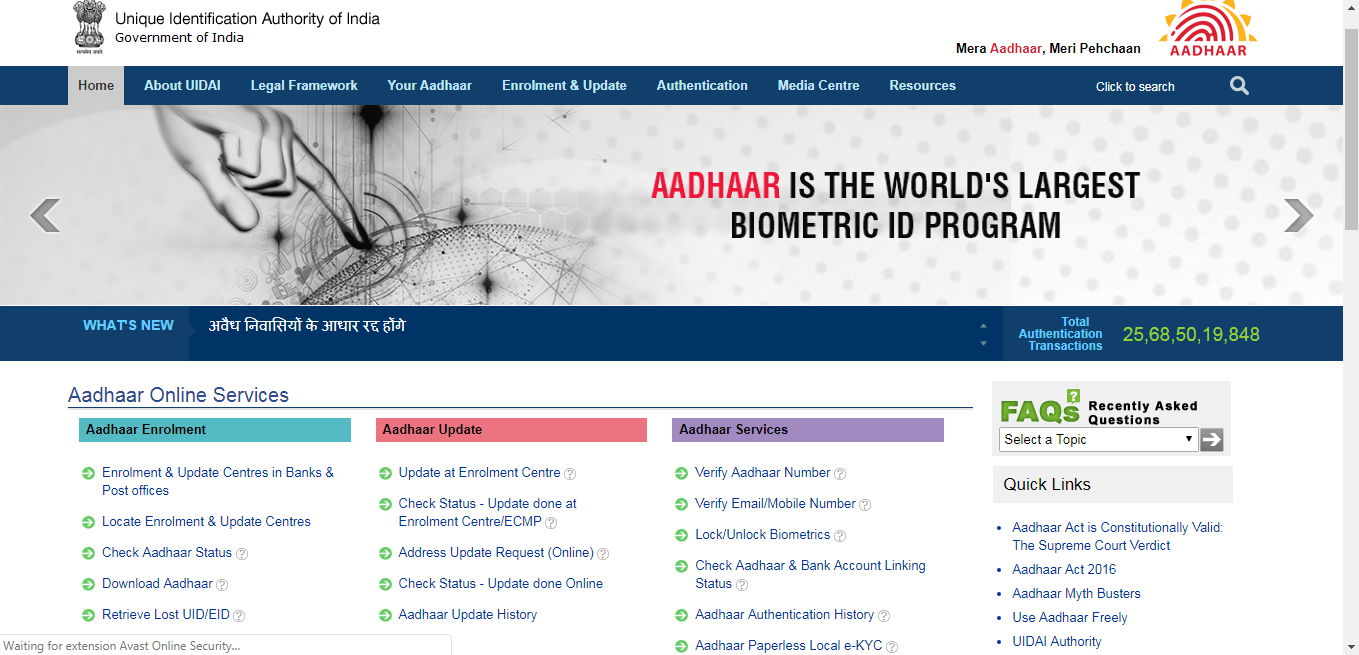Open Verify Aadhaar Number link
1359x655 pixels.
click(x=763, y=472)
